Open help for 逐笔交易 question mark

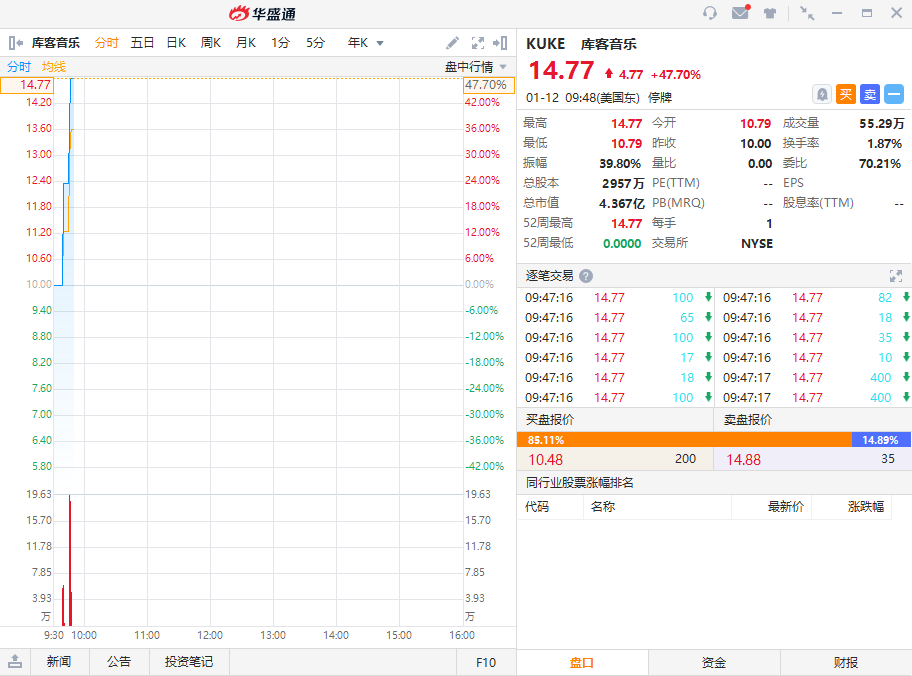click(586, 276)
